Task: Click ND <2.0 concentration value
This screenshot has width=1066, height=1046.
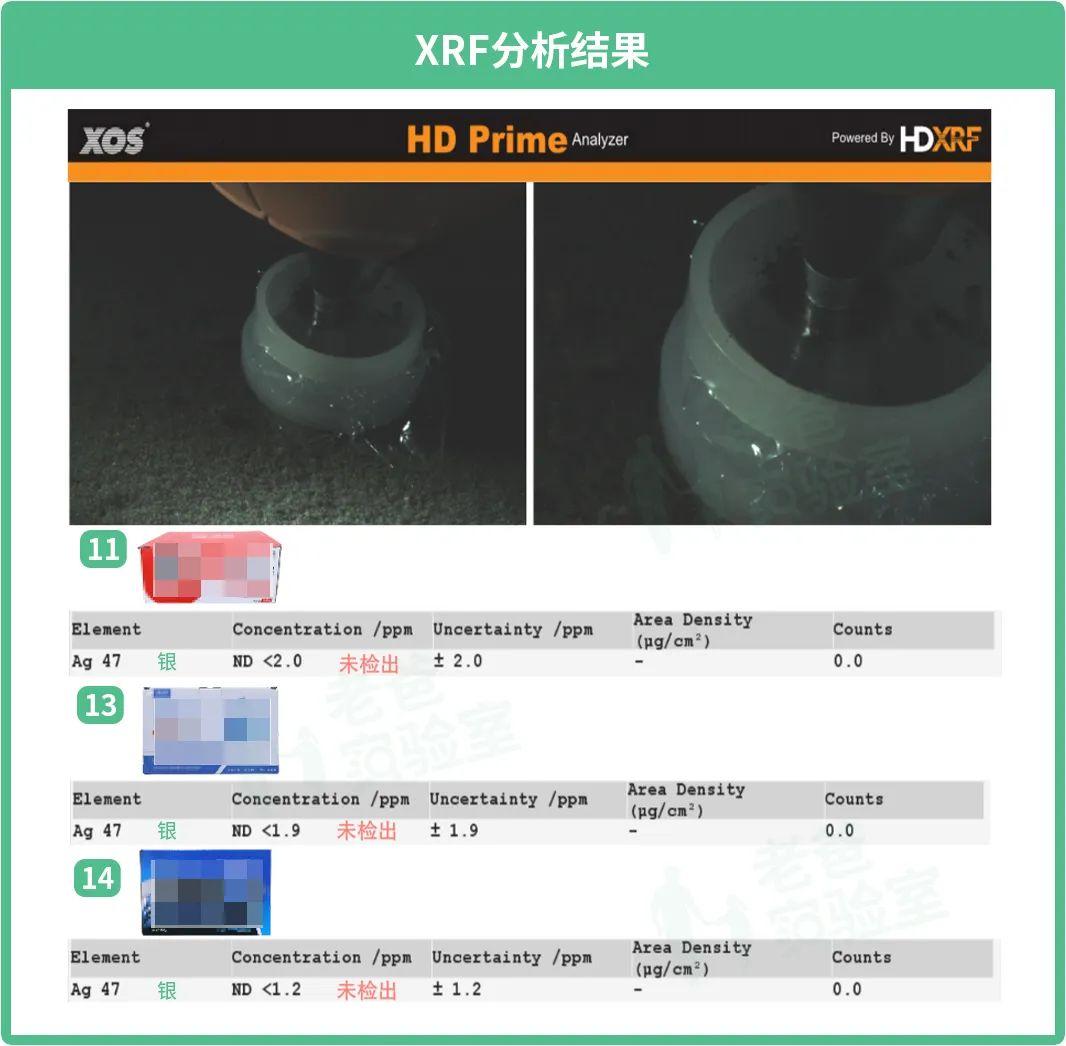Action: tap(267, 661)
